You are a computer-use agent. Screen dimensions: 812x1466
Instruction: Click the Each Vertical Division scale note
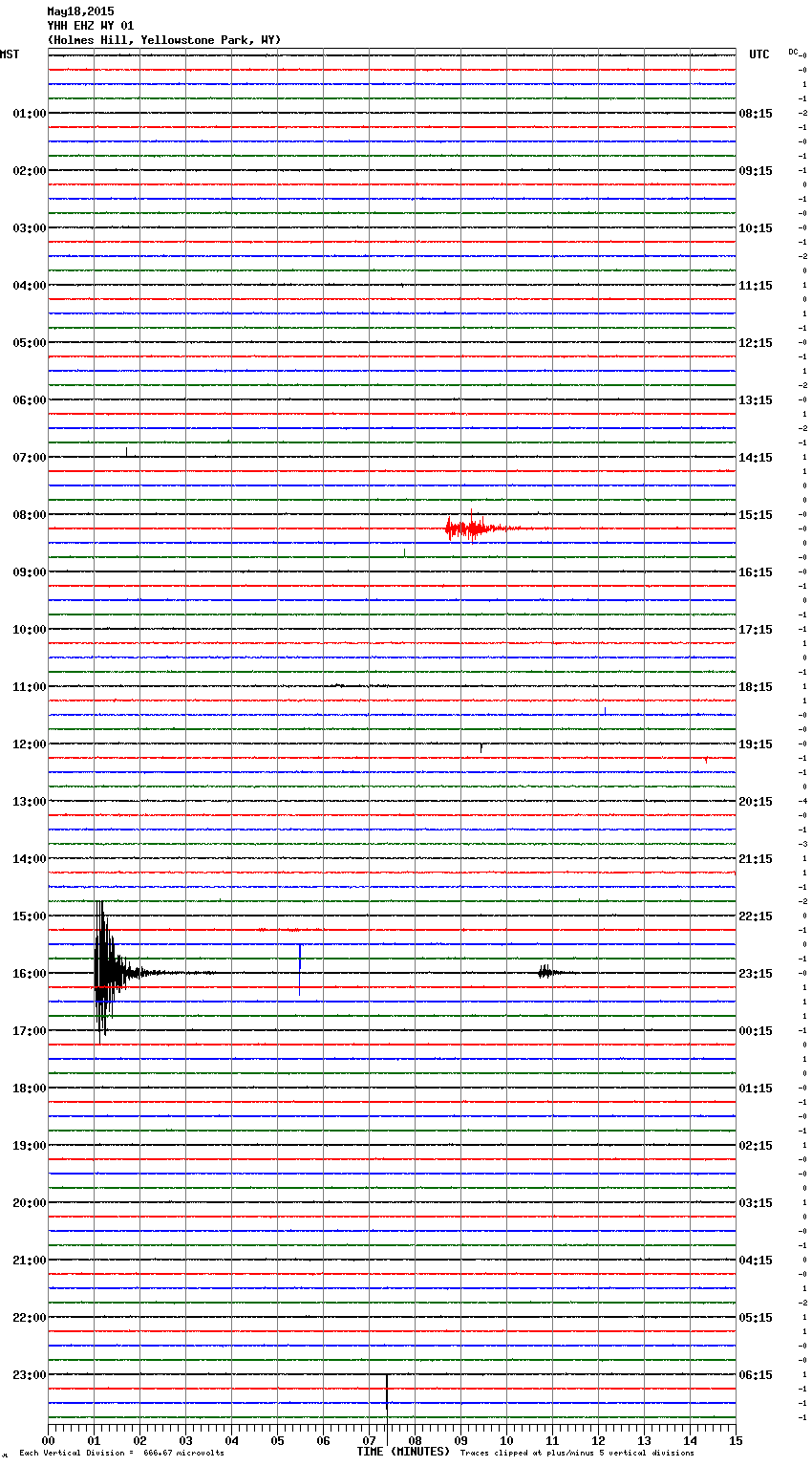(121, 1454)
